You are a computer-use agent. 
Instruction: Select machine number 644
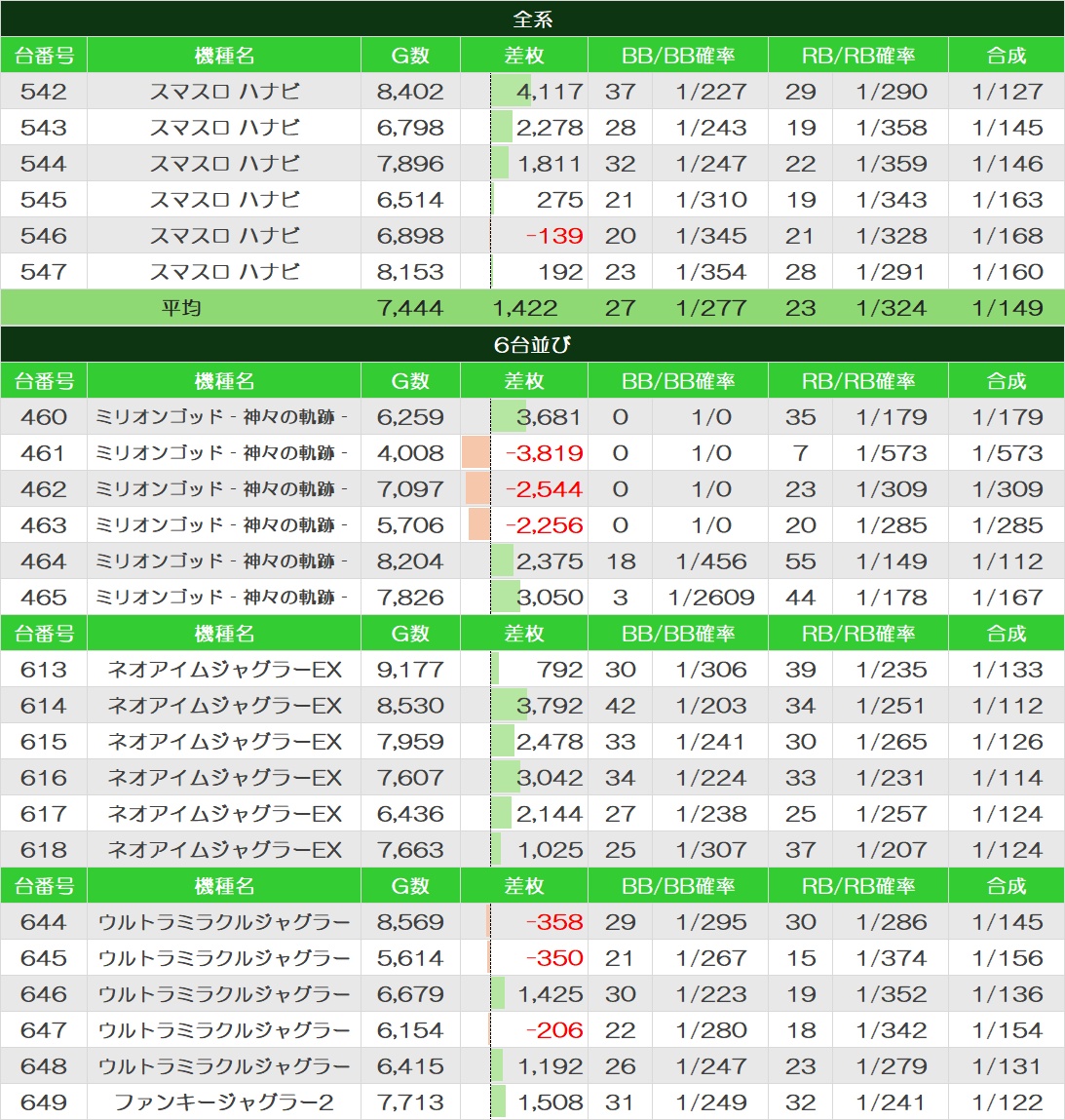[x=44, y=922]
